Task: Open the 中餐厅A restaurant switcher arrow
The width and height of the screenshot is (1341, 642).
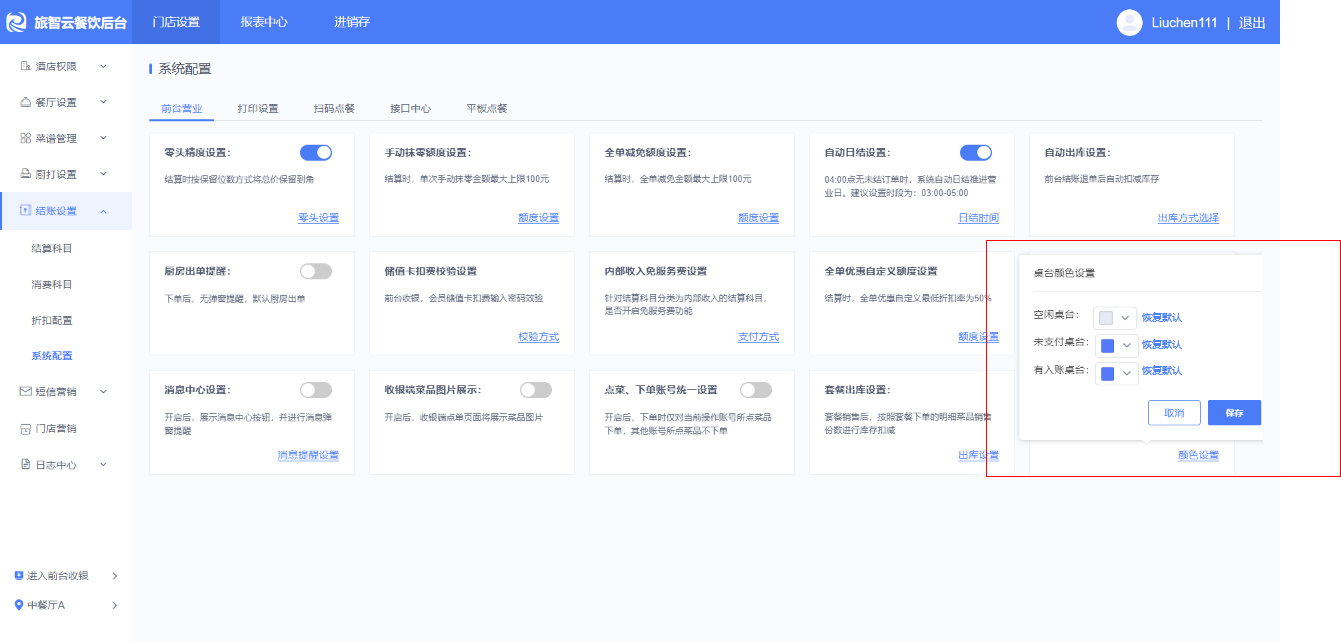Action: 115,605
